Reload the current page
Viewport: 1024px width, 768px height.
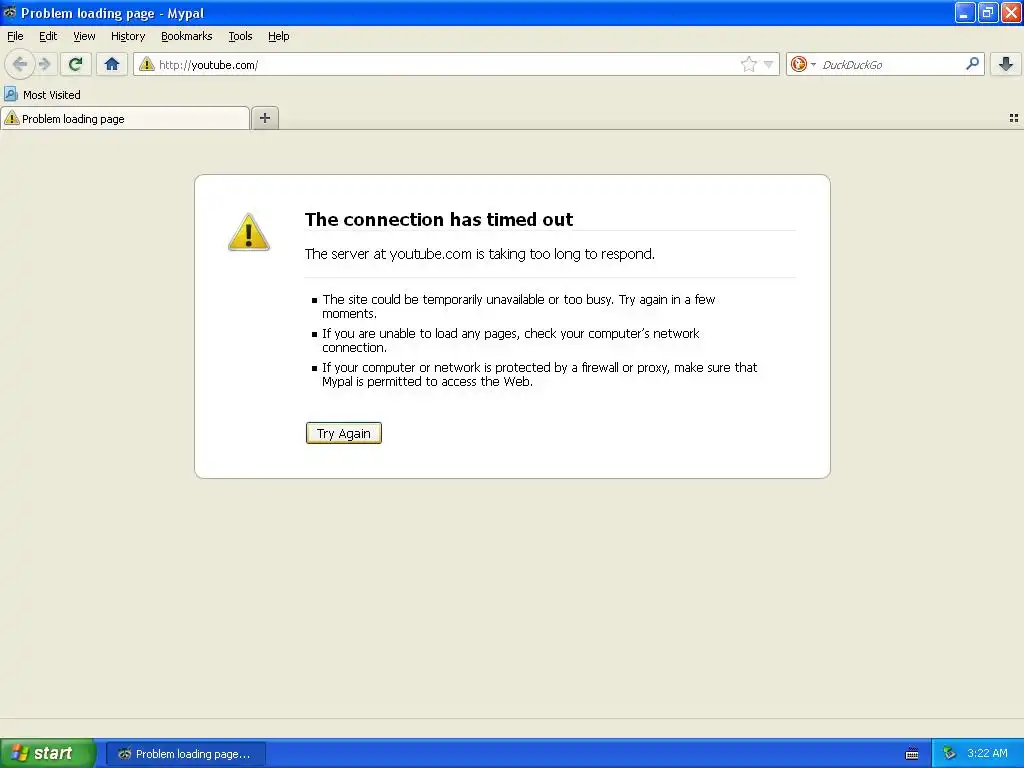coord(76,64)
